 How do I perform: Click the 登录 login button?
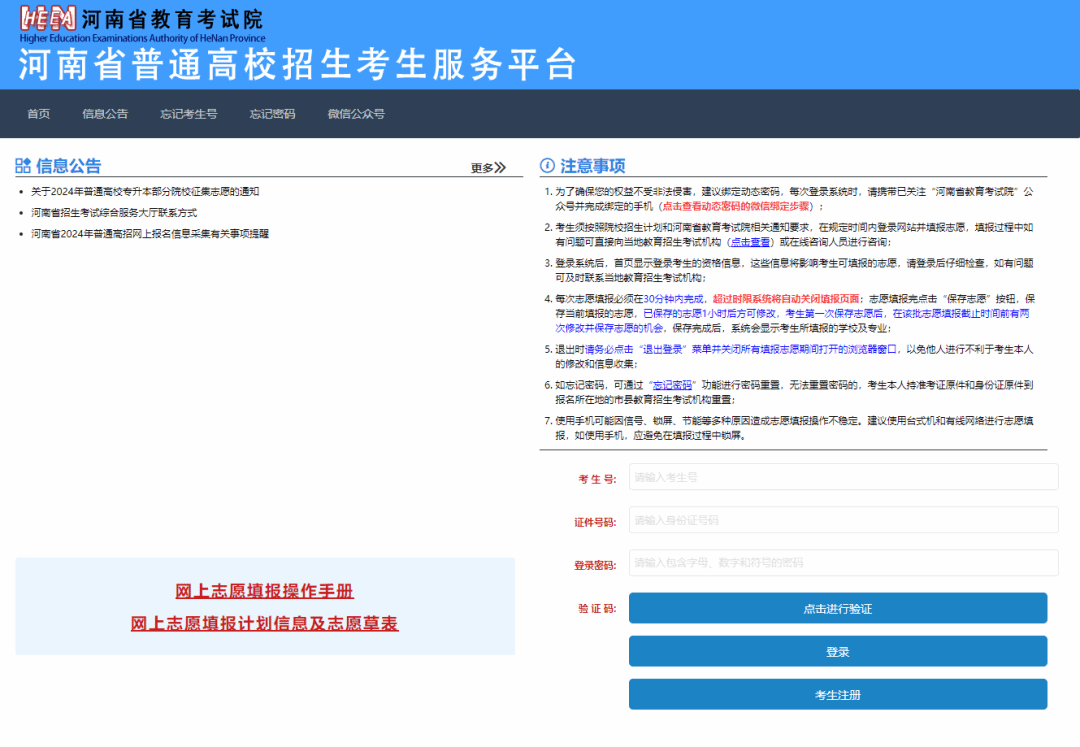837,652
